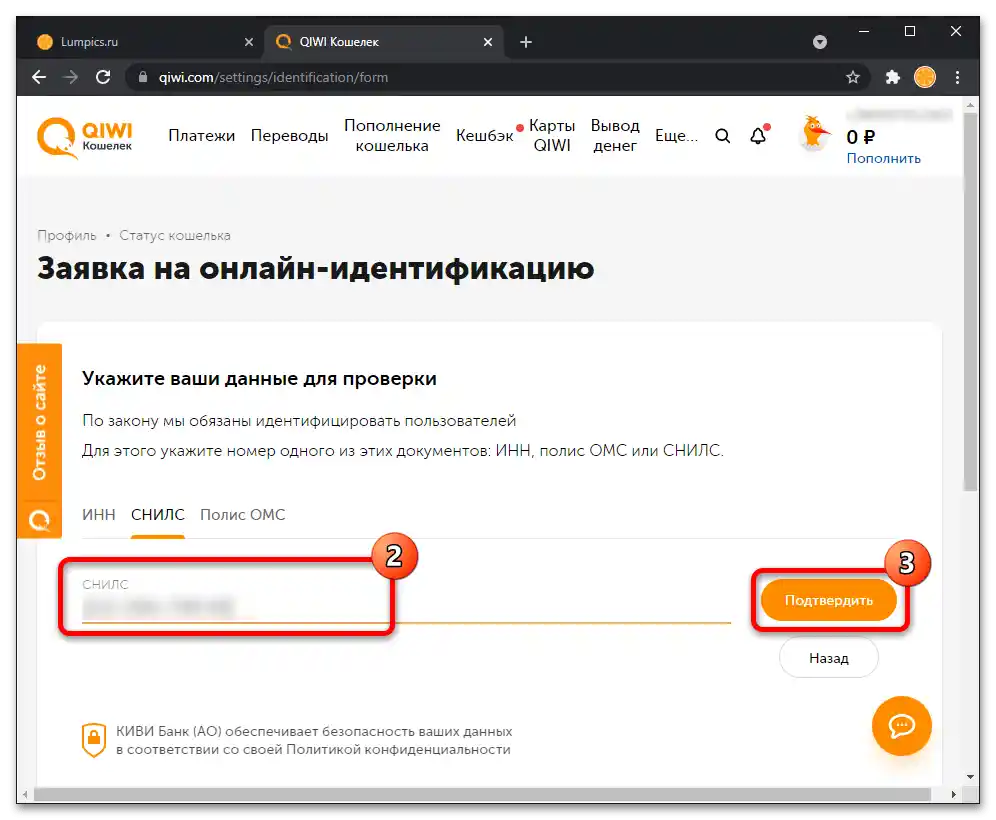Open Вывод денег menu item
The image size is (996, 820).
click(615, 135)
